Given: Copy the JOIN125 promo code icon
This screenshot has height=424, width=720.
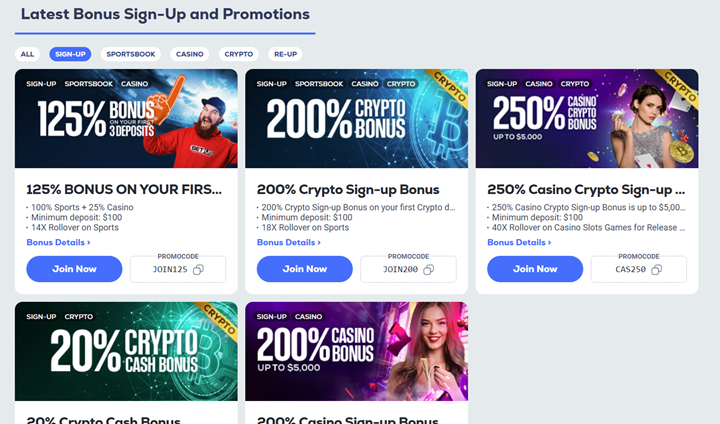Looking at the screenshot, I should point(198,270).
